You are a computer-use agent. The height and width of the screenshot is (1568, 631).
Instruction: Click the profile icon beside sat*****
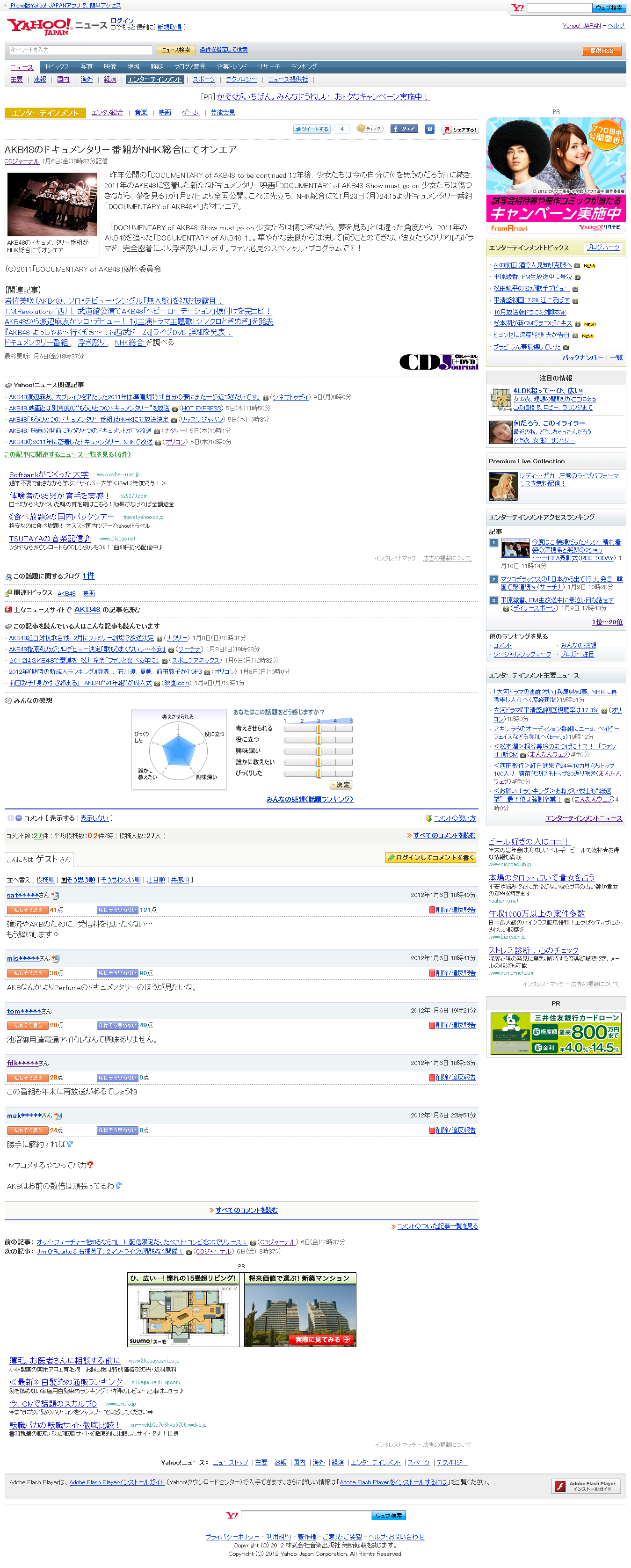pos(55,896)
